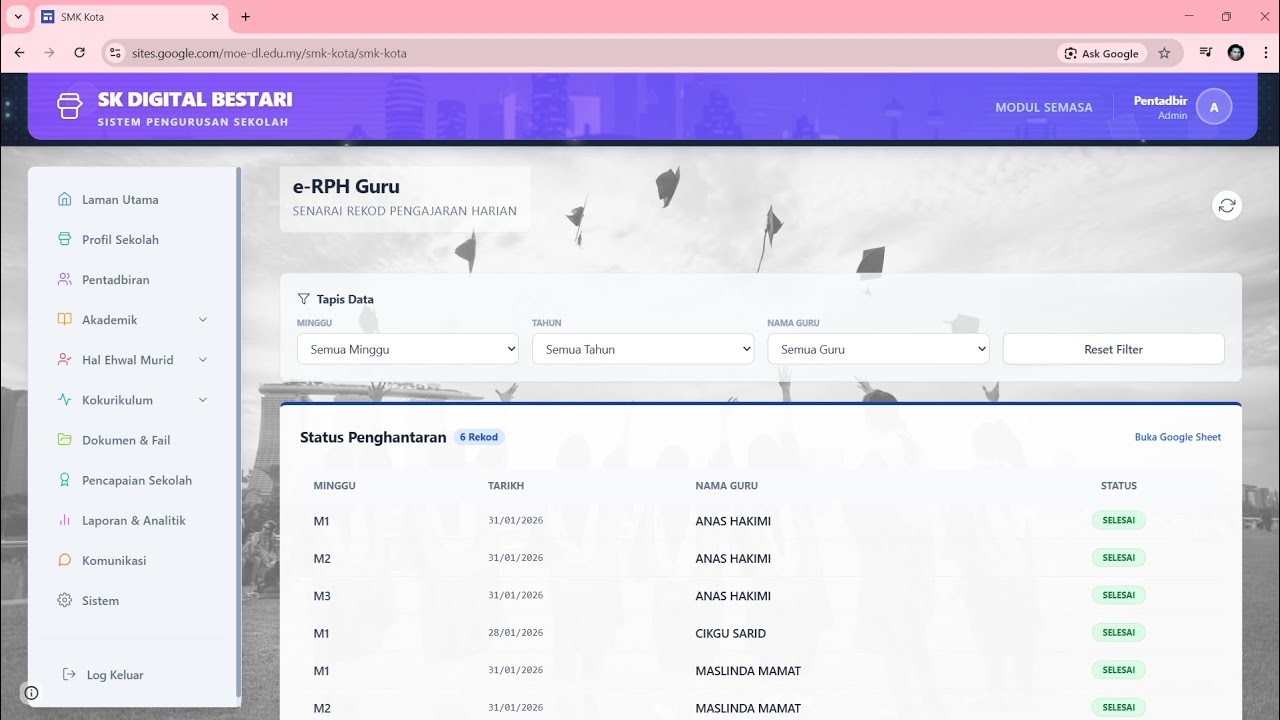
Task: Open the Tahun filter dropdown
Action: coord(643,349)
